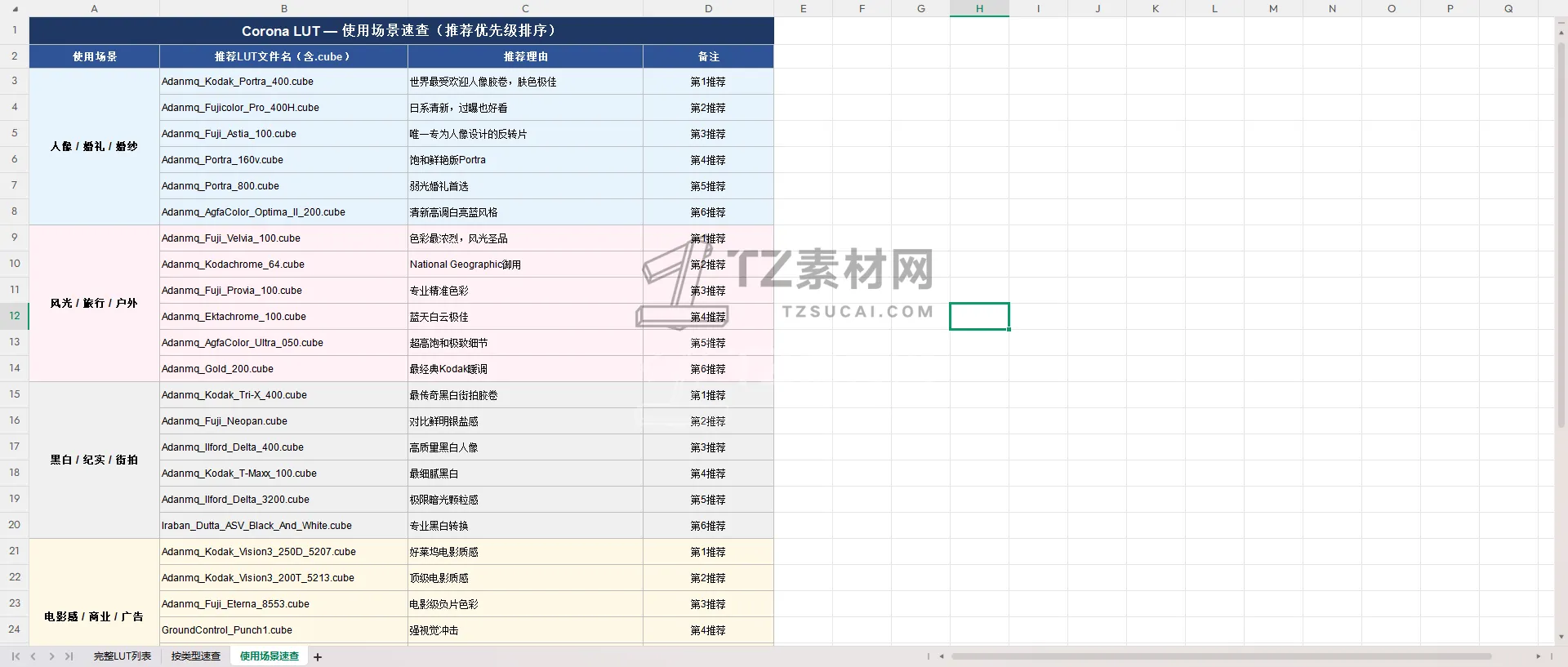
Task: Click the Adanmq_Ilford_Delta_3200.cube cell
Action: click(284, 500)
